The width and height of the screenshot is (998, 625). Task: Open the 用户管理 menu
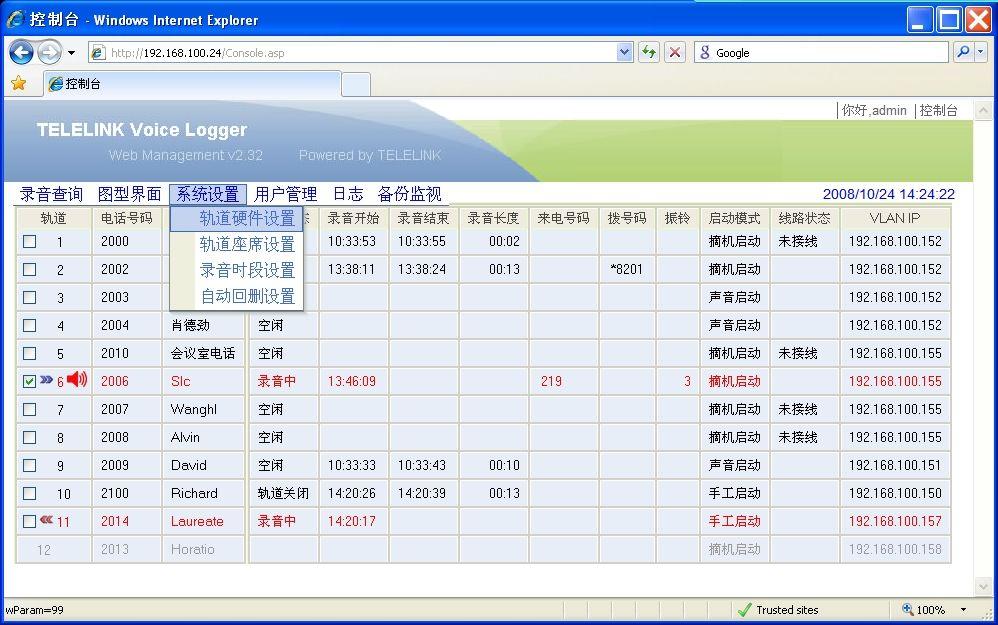[285, 193]
